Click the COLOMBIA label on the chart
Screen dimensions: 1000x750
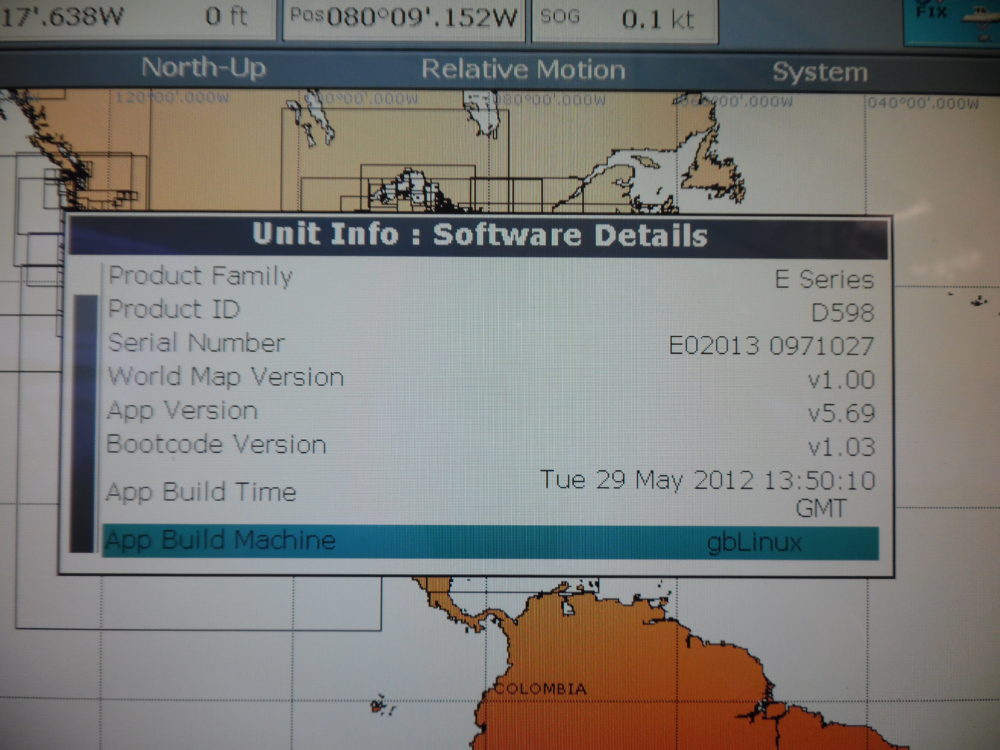click(x=540, y=689)
